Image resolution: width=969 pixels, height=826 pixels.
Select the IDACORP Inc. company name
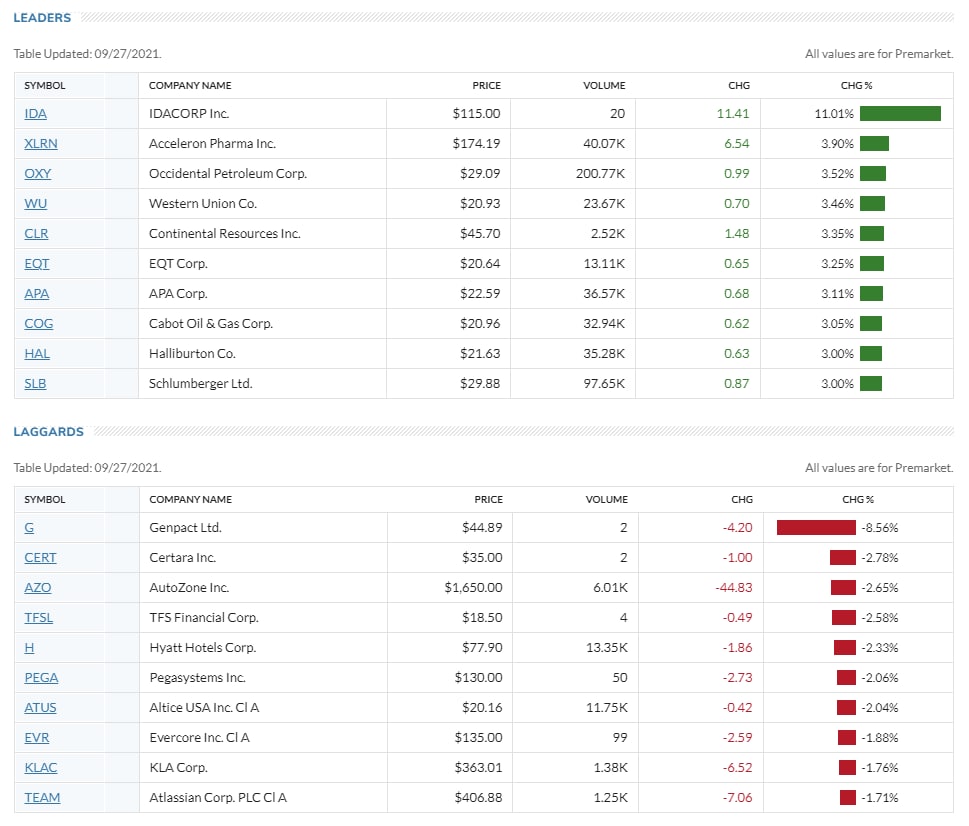coord(189,114)
